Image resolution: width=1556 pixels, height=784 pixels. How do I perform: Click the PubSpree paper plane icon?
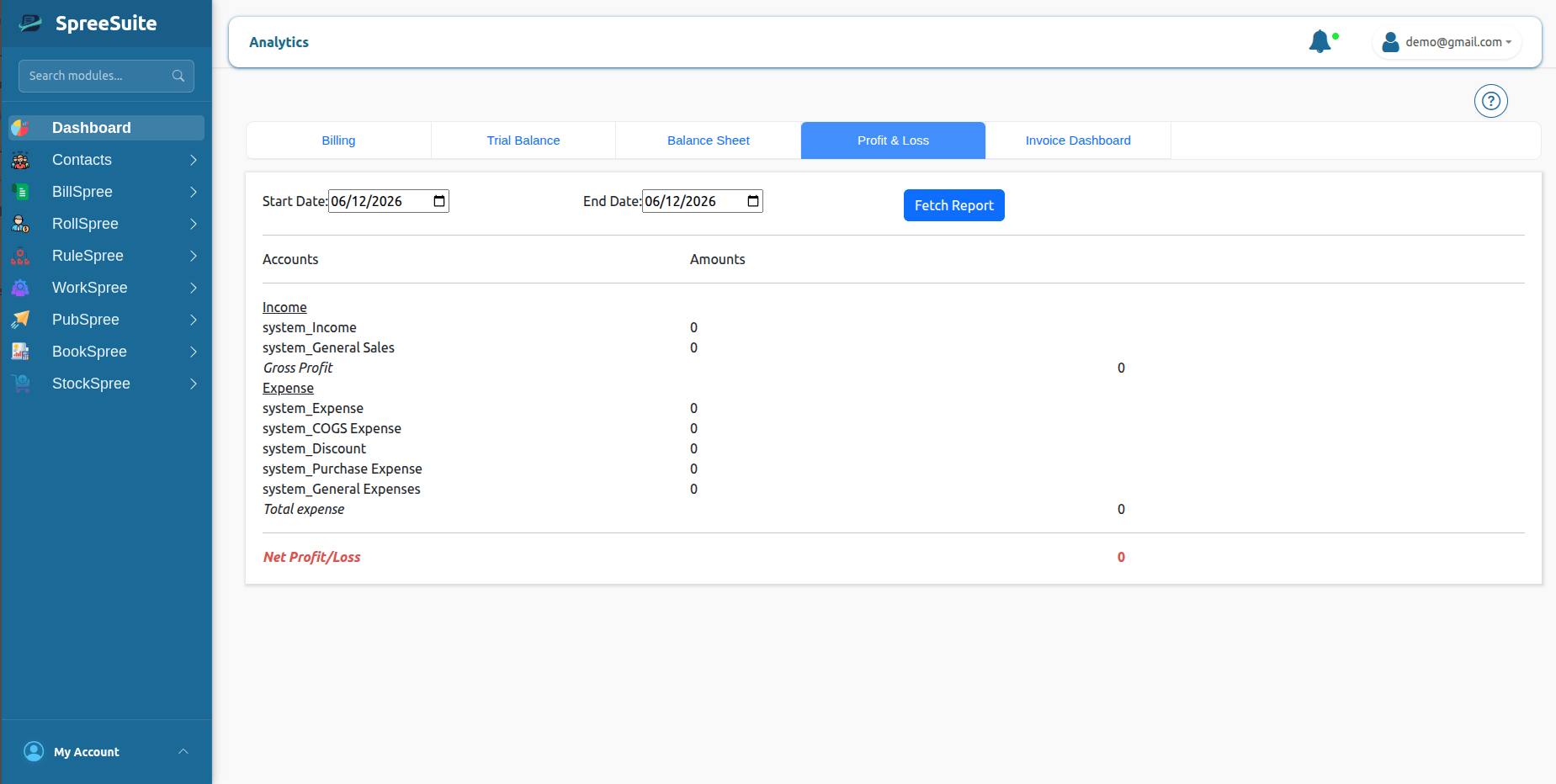coord(20,320)
